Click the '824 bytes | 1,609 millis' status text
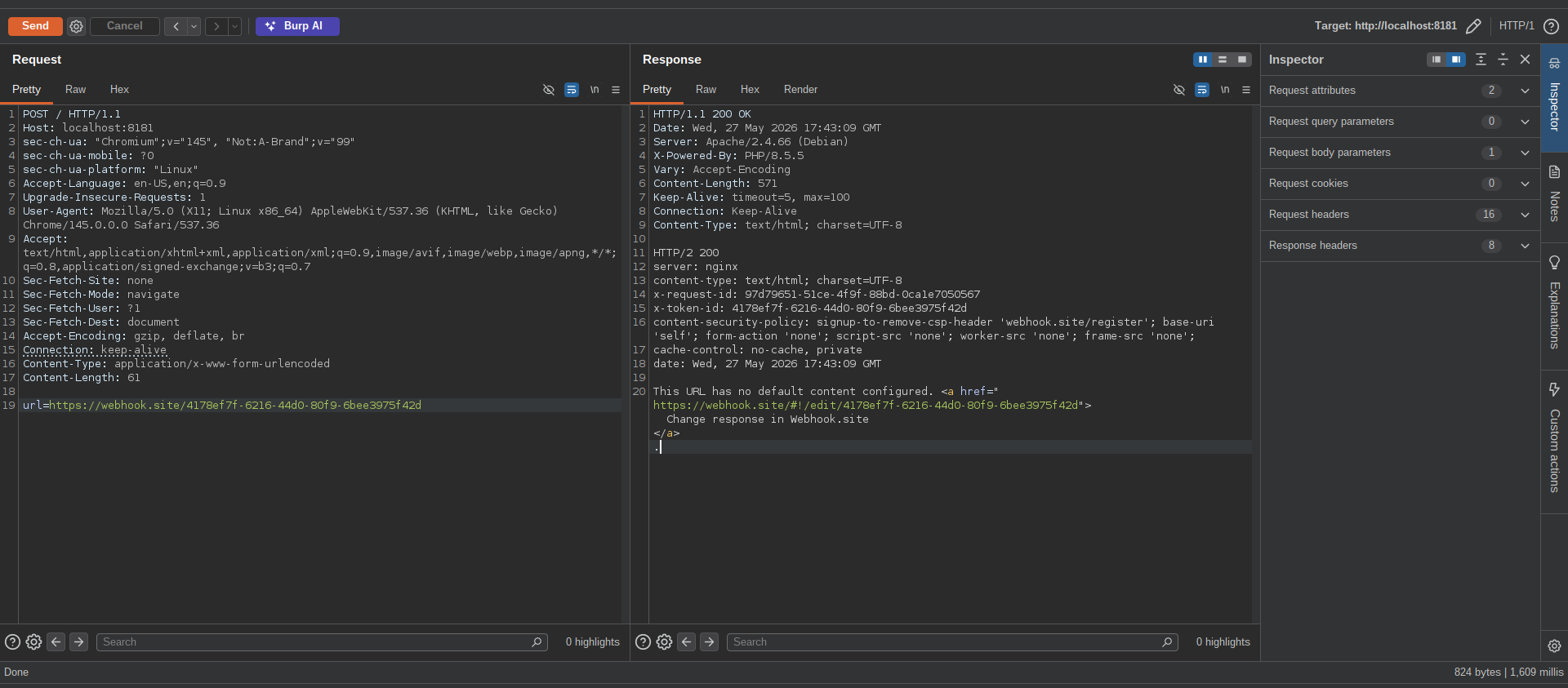The image size is (1568, 688). (x=1508, y=672)
